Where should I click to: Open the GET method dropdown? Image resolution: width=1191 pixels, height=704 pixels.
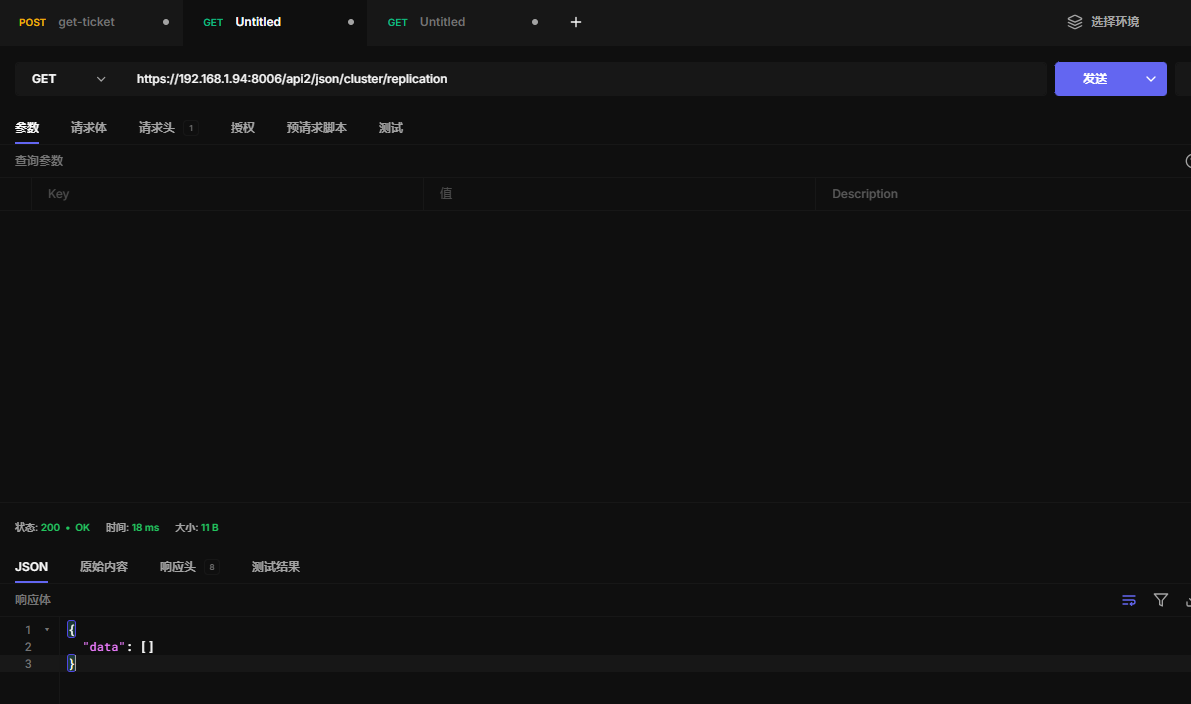[68, 79]
